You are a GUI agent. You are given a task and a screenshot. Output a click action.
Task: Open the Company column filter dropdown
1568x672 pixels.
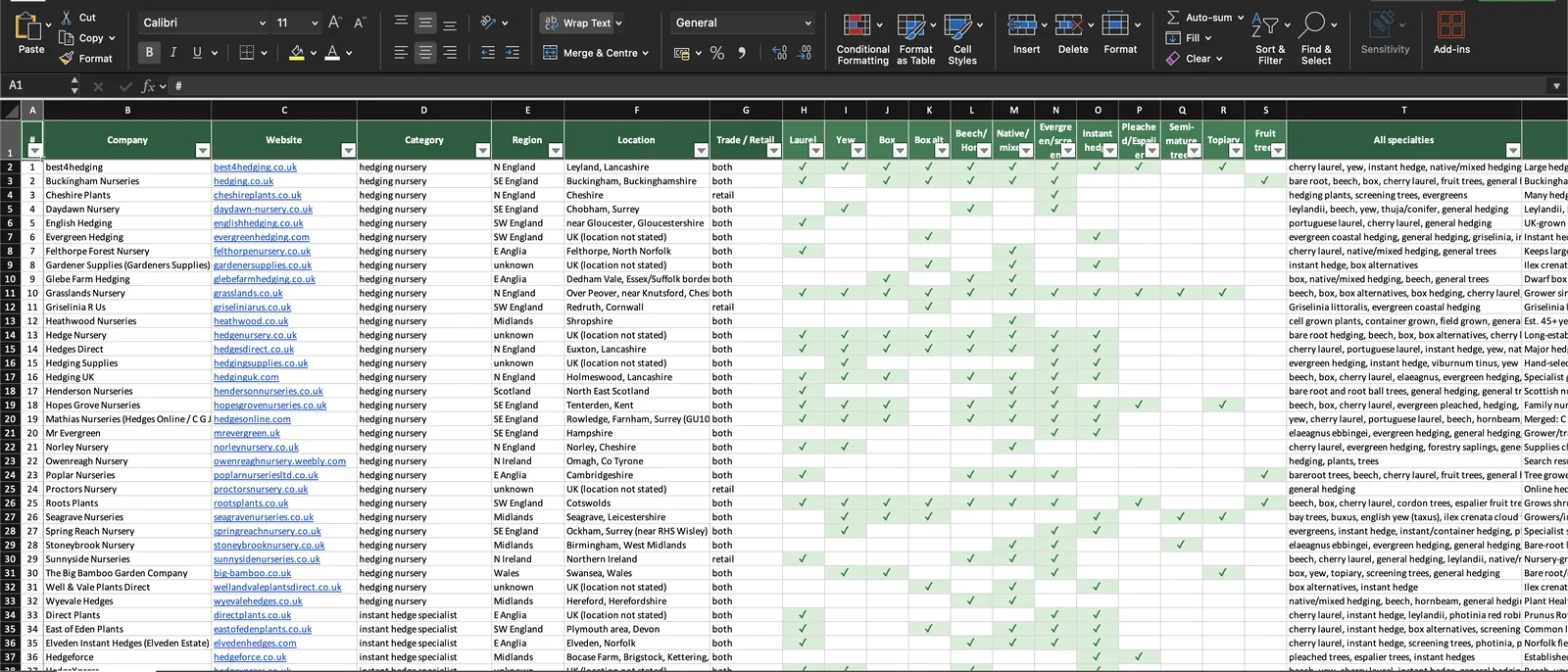click(x=203, y=150)
